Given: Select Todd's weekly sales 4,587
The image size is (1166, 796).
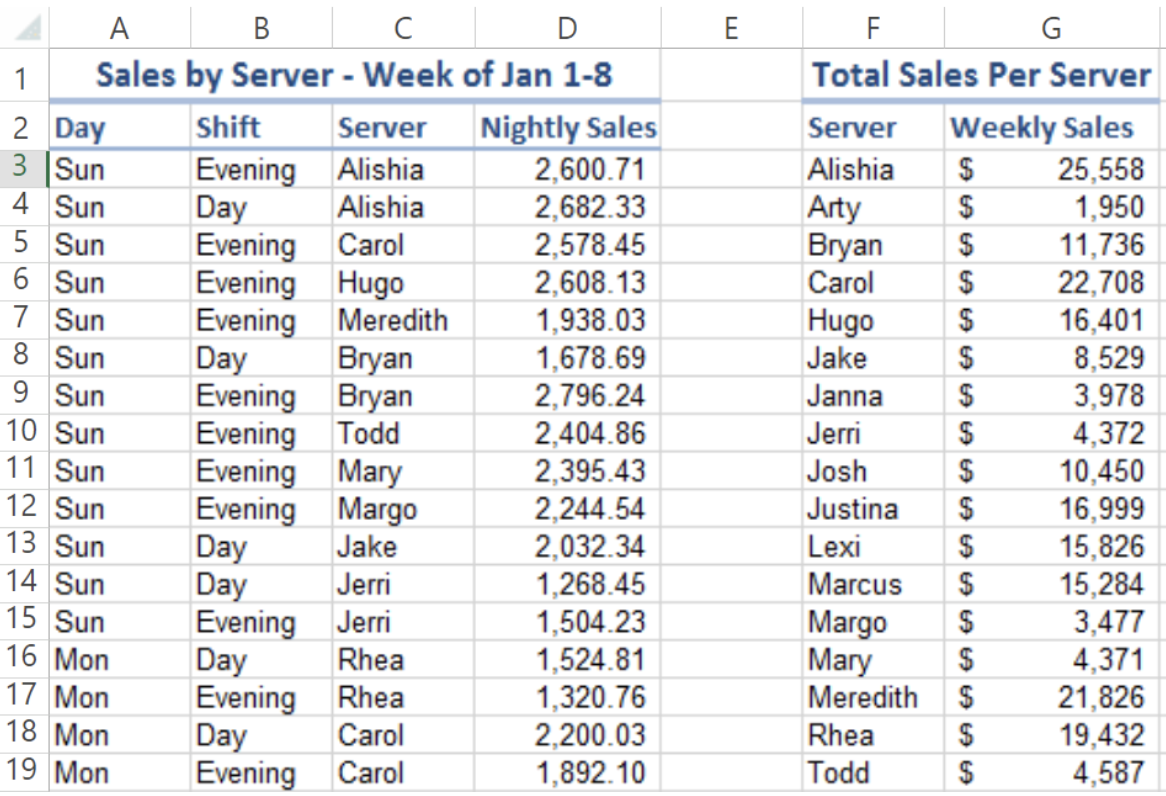Looking at the screenshot, I should (1051, 773).
